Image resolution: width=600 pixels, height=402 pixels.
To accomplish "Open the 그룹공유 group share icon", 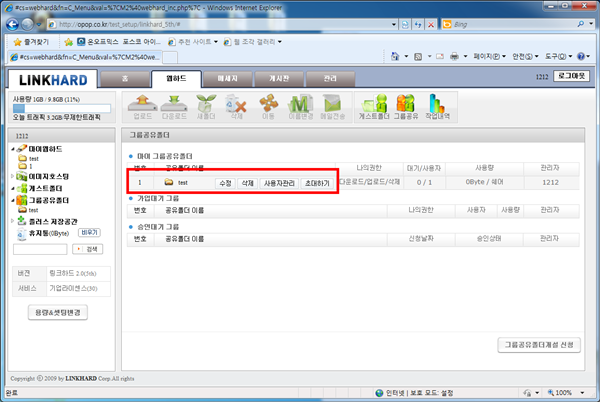I will click(x=406, y=107).
